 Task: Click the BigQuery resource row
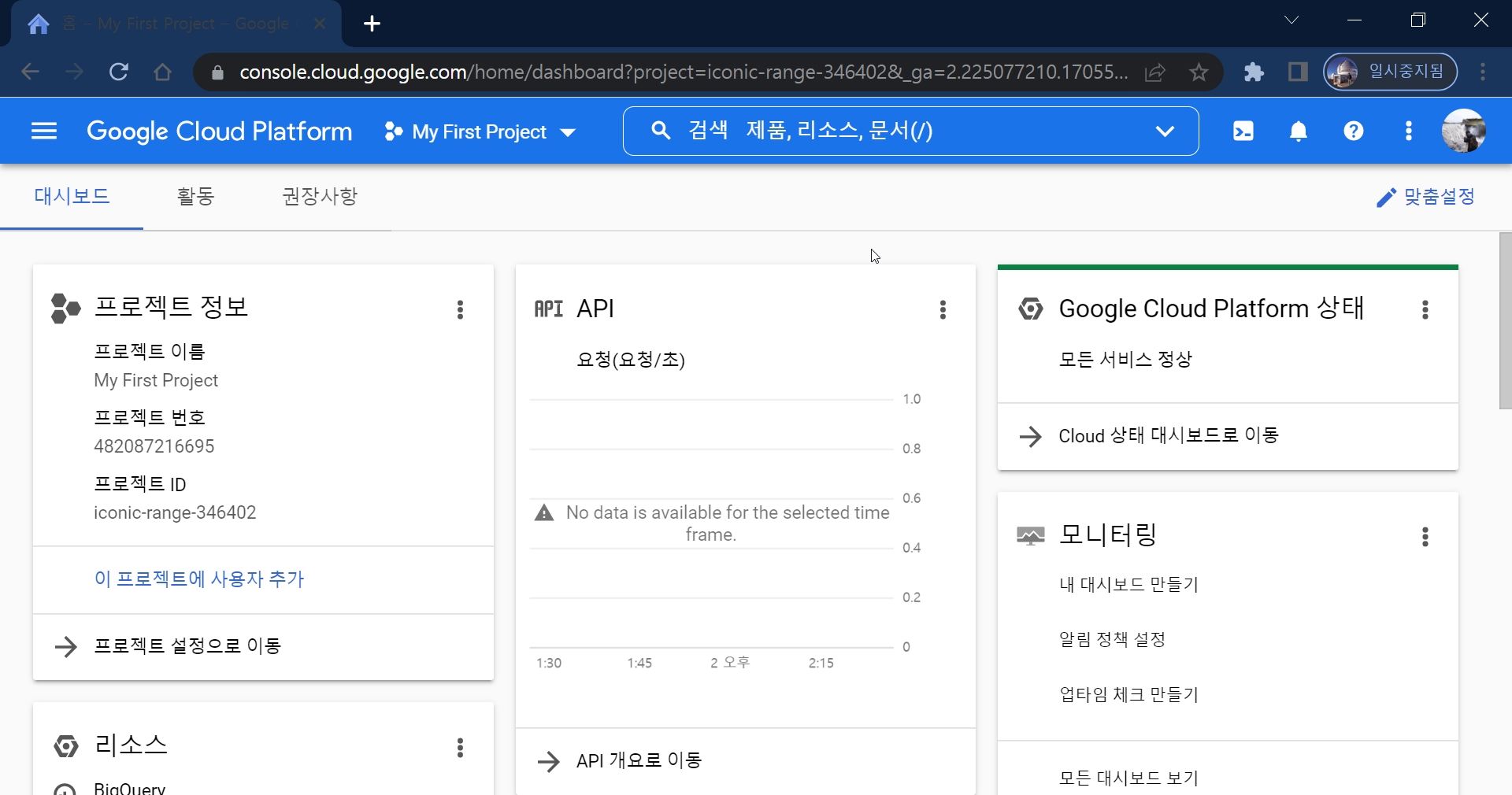[129, 788]
